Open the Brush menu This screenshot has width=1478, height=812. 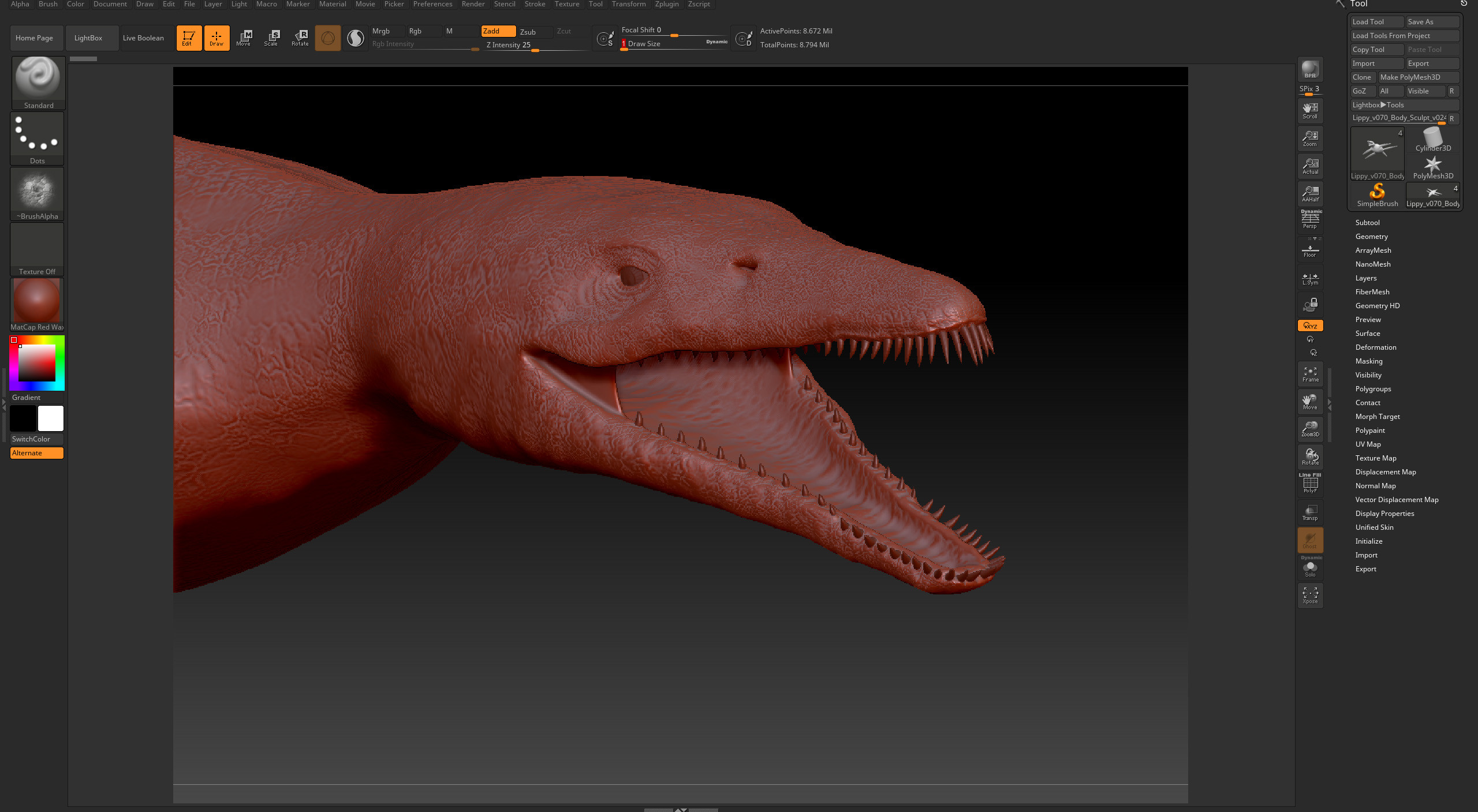48,4
